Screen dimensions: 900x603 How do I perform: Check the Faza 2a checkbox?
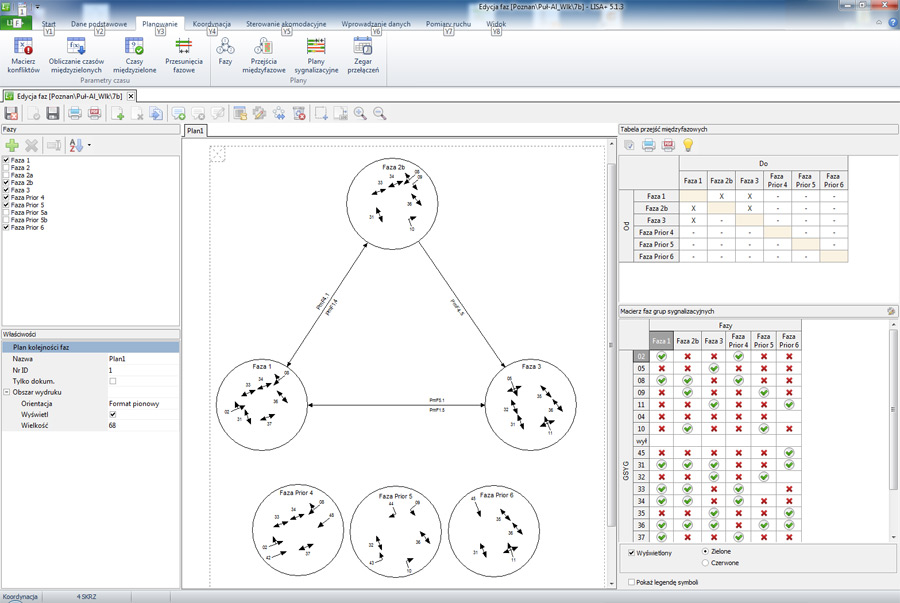pyautogui.click(x=7, y=175)
